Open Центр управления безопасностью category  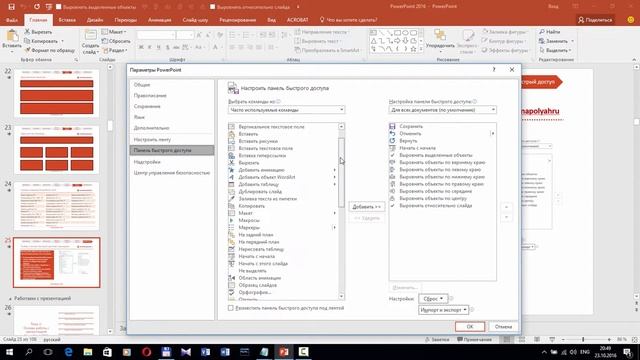172,173
